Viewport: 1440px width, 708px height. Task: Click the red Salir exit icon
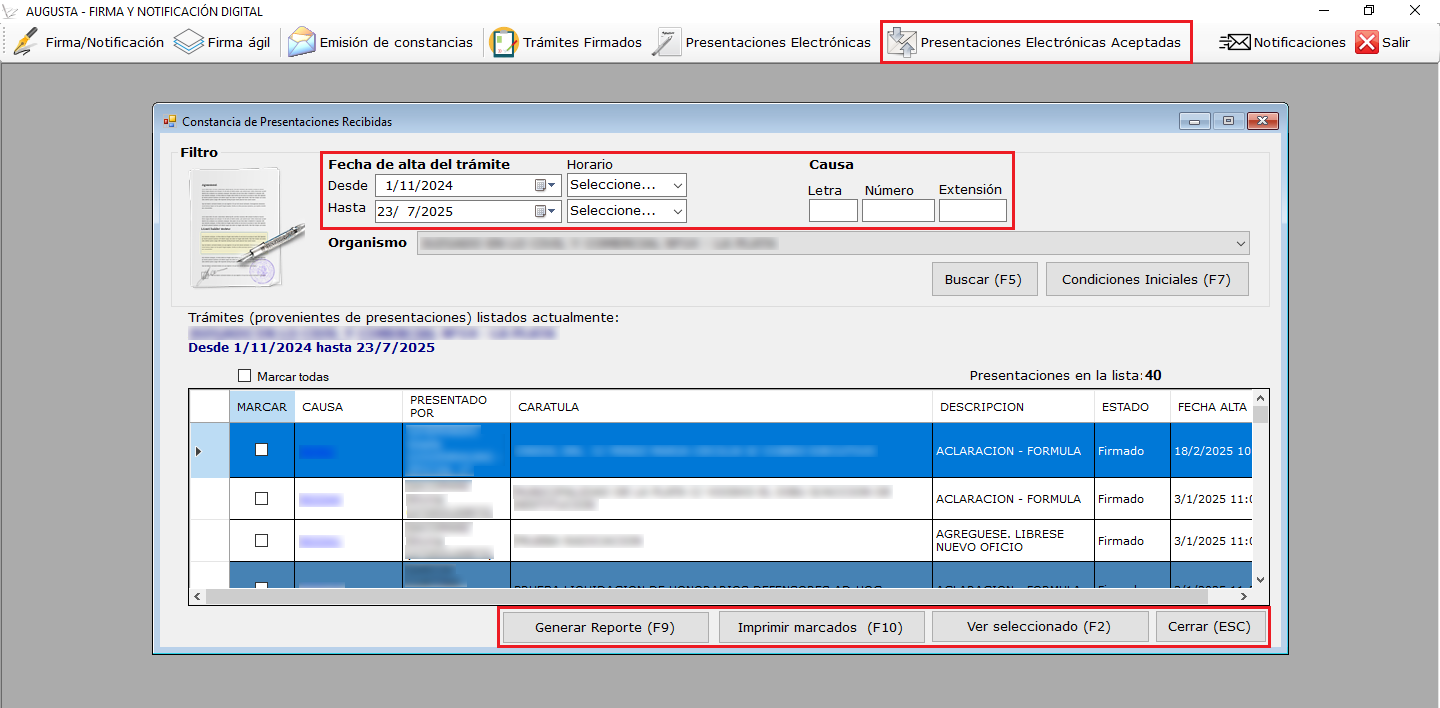coord(1367,43)
